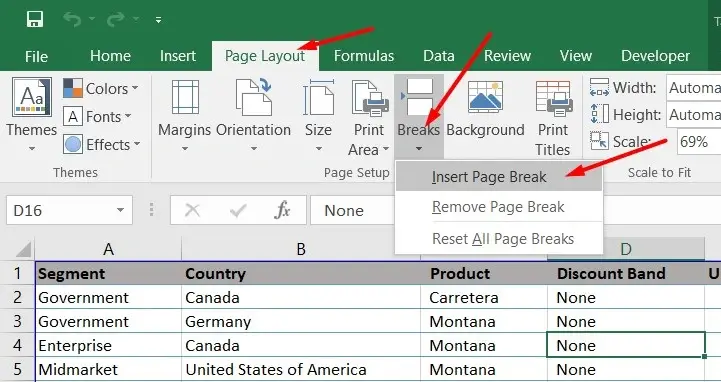Open the Customize Quick Access Toolbar arrow
721x382 pixels.
click(x=158, y=20)
